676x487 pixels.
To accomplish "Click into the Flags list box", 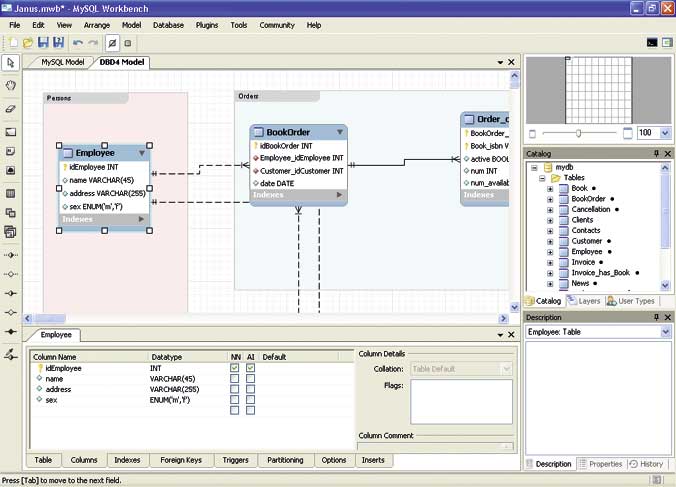I will (462, 402).
